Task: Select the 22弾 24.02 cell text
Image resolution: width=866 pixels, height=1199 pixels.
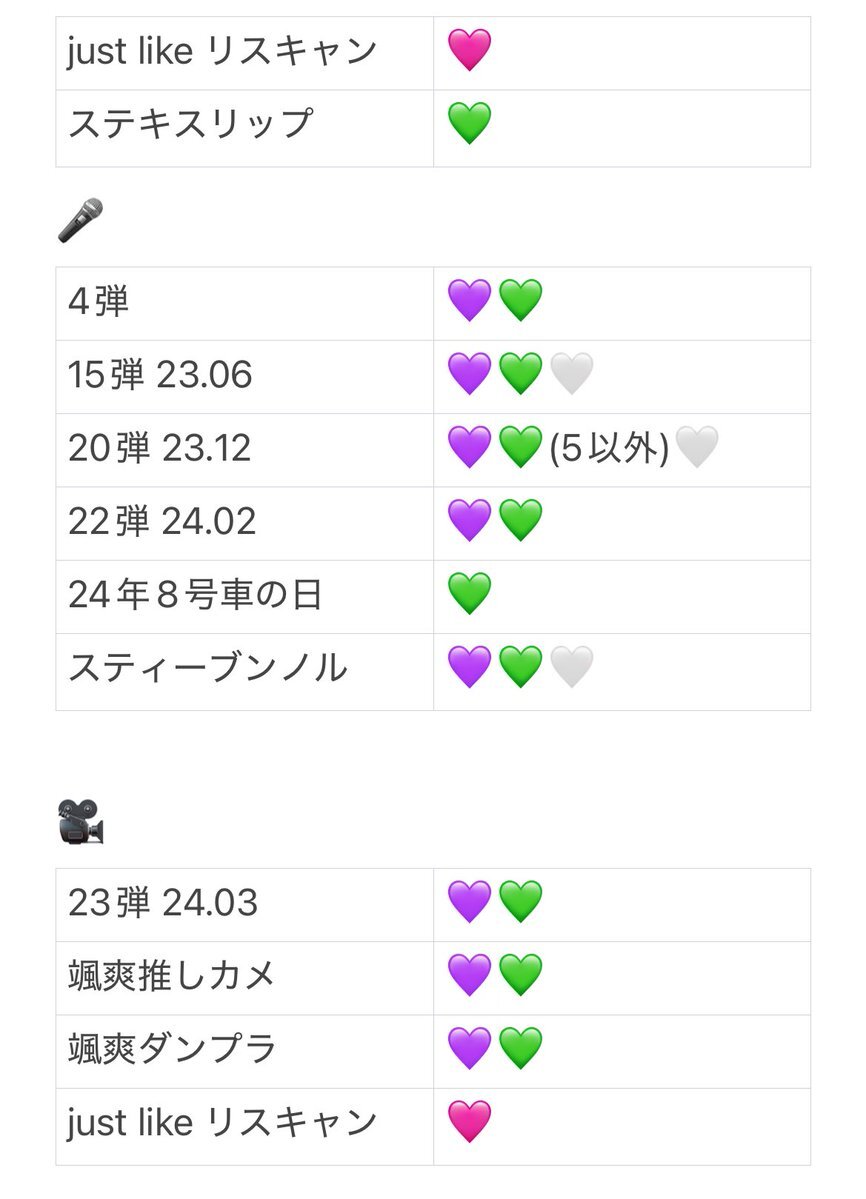Action: (x=162, y=522)
